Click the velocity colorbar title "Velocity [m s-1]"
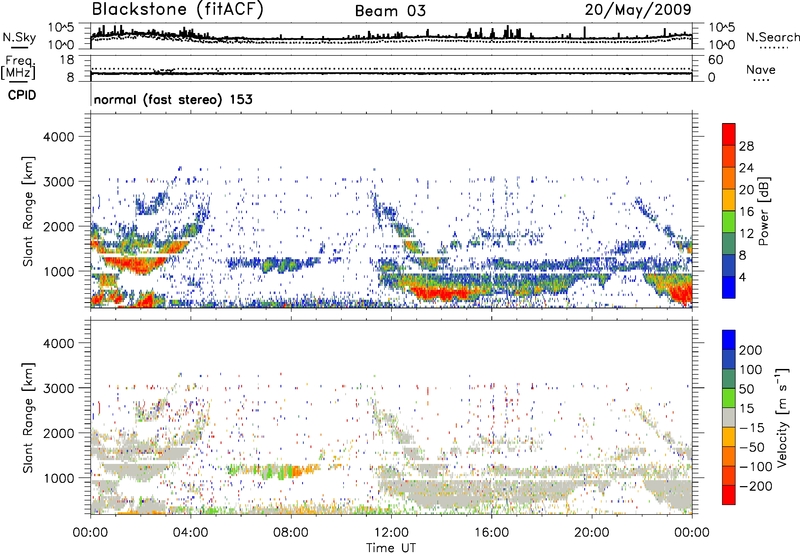The height and width of the screenshot is (554, 800). [x=782, y=418]
